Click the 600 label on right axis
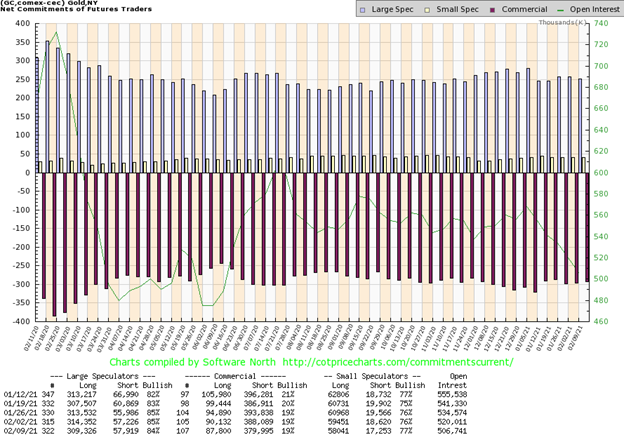Viewport: 624px width, 435px height. 601,172
